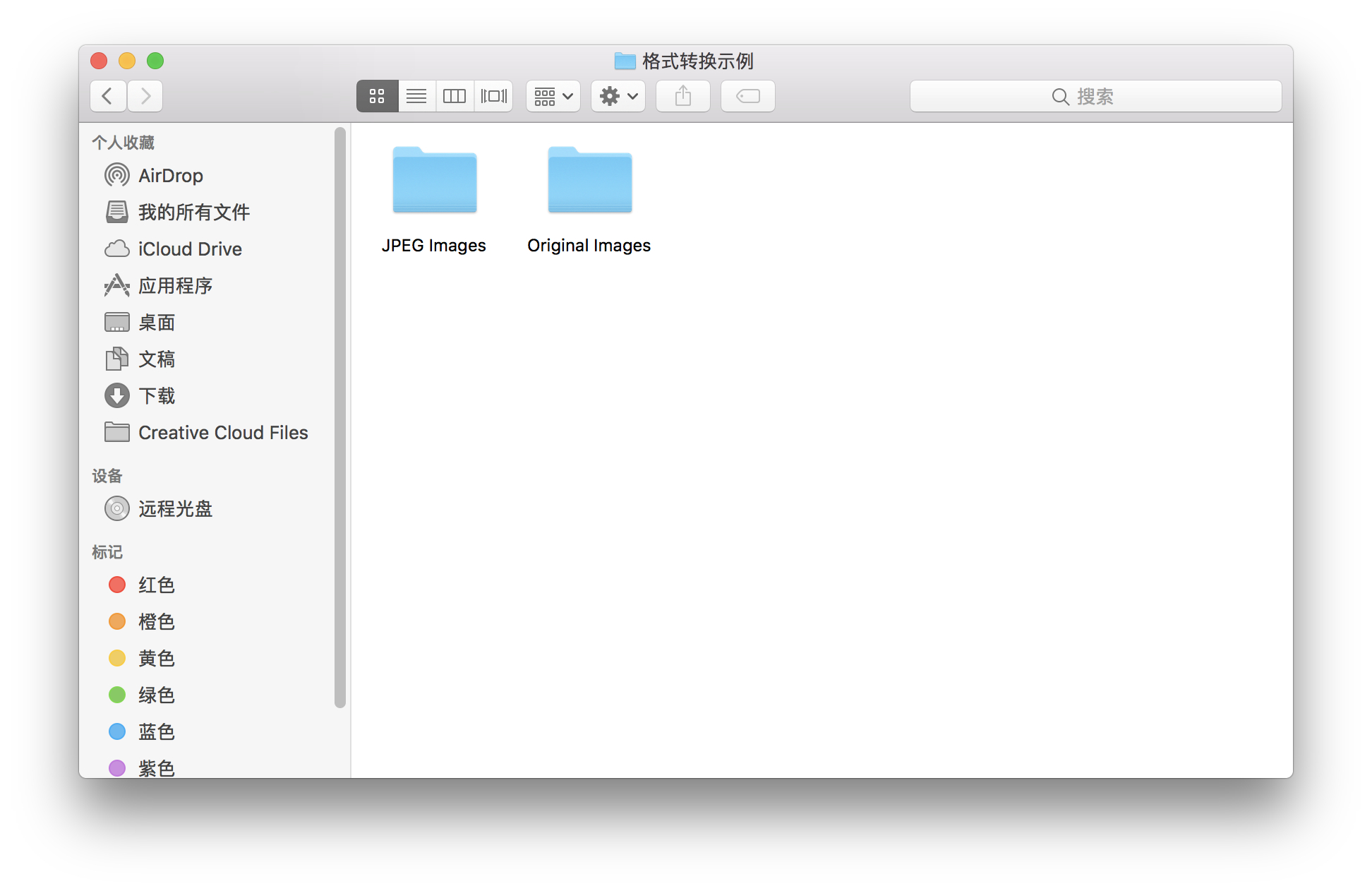Go forward with the right arrow

[145, 96]
